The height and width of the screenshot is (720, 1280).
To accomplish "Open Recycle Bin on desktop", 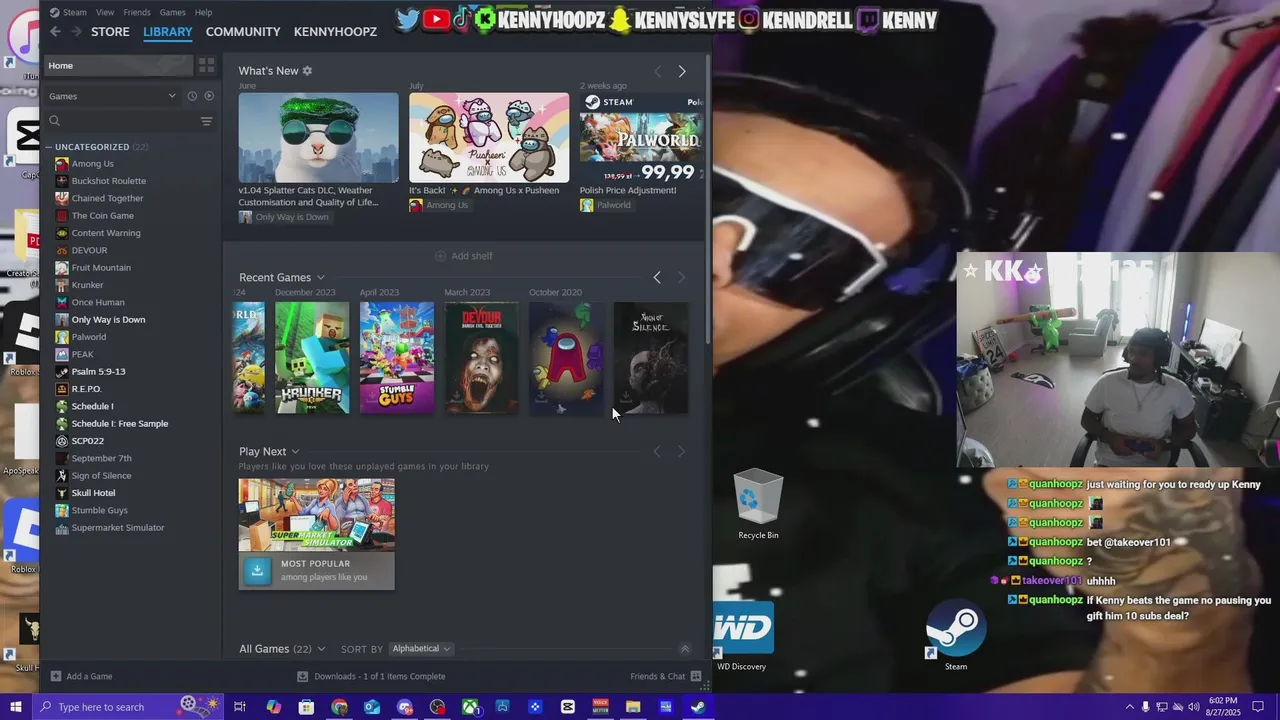I will (x=758, y=504).
